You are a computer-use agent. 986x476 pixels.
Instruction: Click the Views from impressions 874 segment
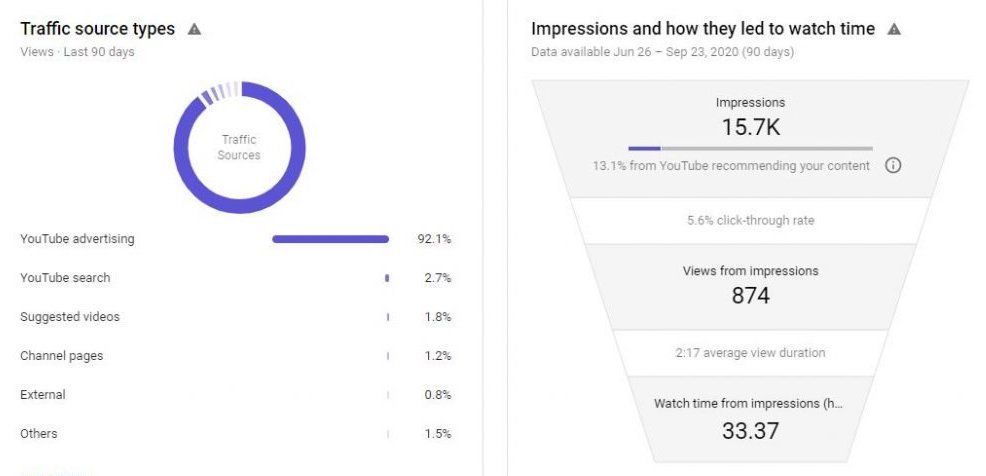pos(750,287)
